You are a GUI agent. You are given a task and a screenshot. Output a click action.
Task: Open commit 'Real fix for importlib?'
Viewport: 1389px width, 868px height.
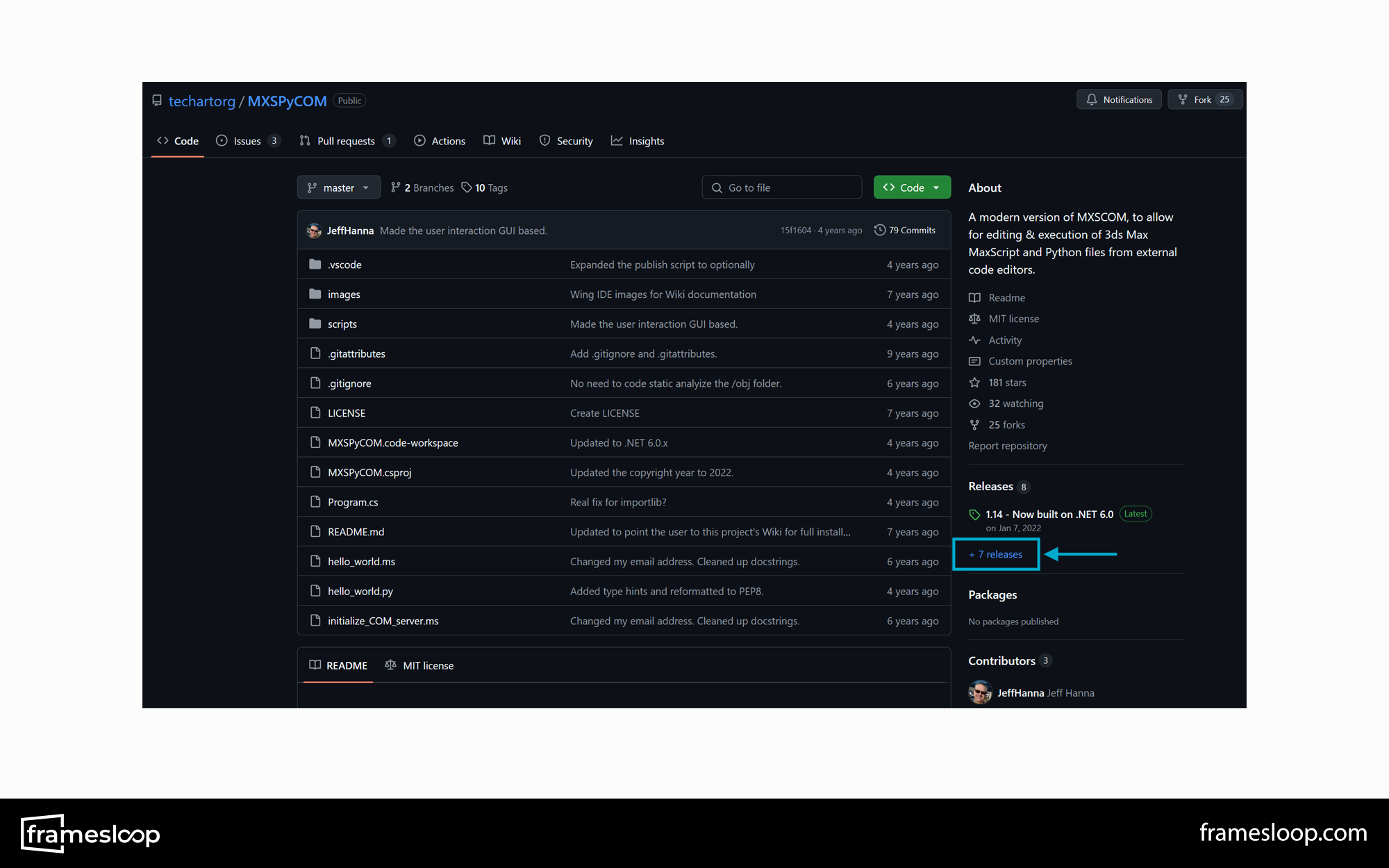(618, 502)
